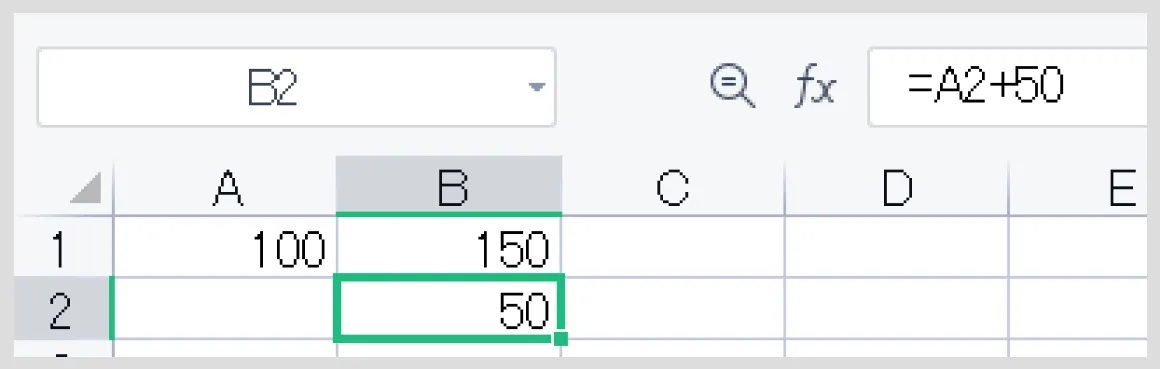Select cell A1 containing 100
This screenshot has height=369, width=1160.
(x=225, y=247)
